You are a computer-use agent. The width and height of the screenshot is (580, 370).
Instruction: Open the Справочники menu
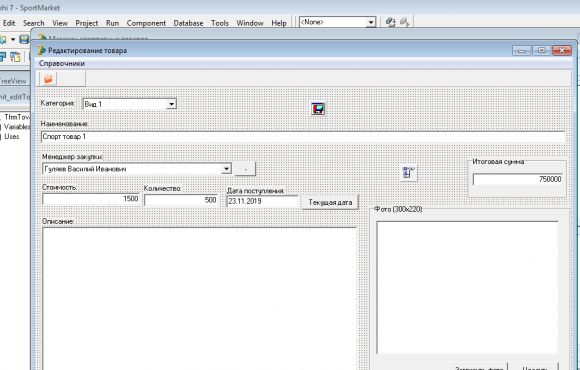pyautogui.click(x=62, y=63)
